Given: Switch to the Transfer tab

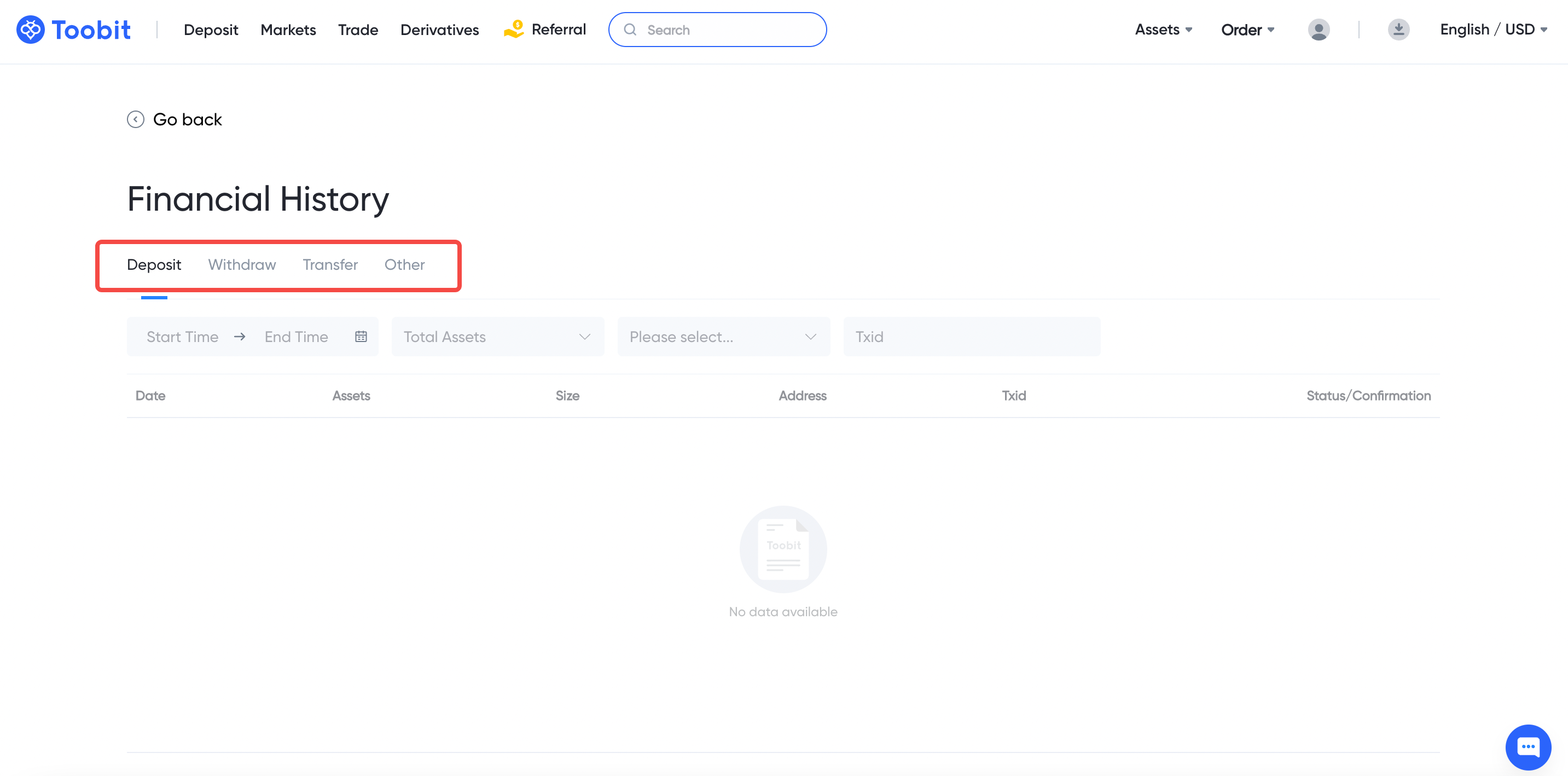Looking at the screenshot, I should (330, 265).
